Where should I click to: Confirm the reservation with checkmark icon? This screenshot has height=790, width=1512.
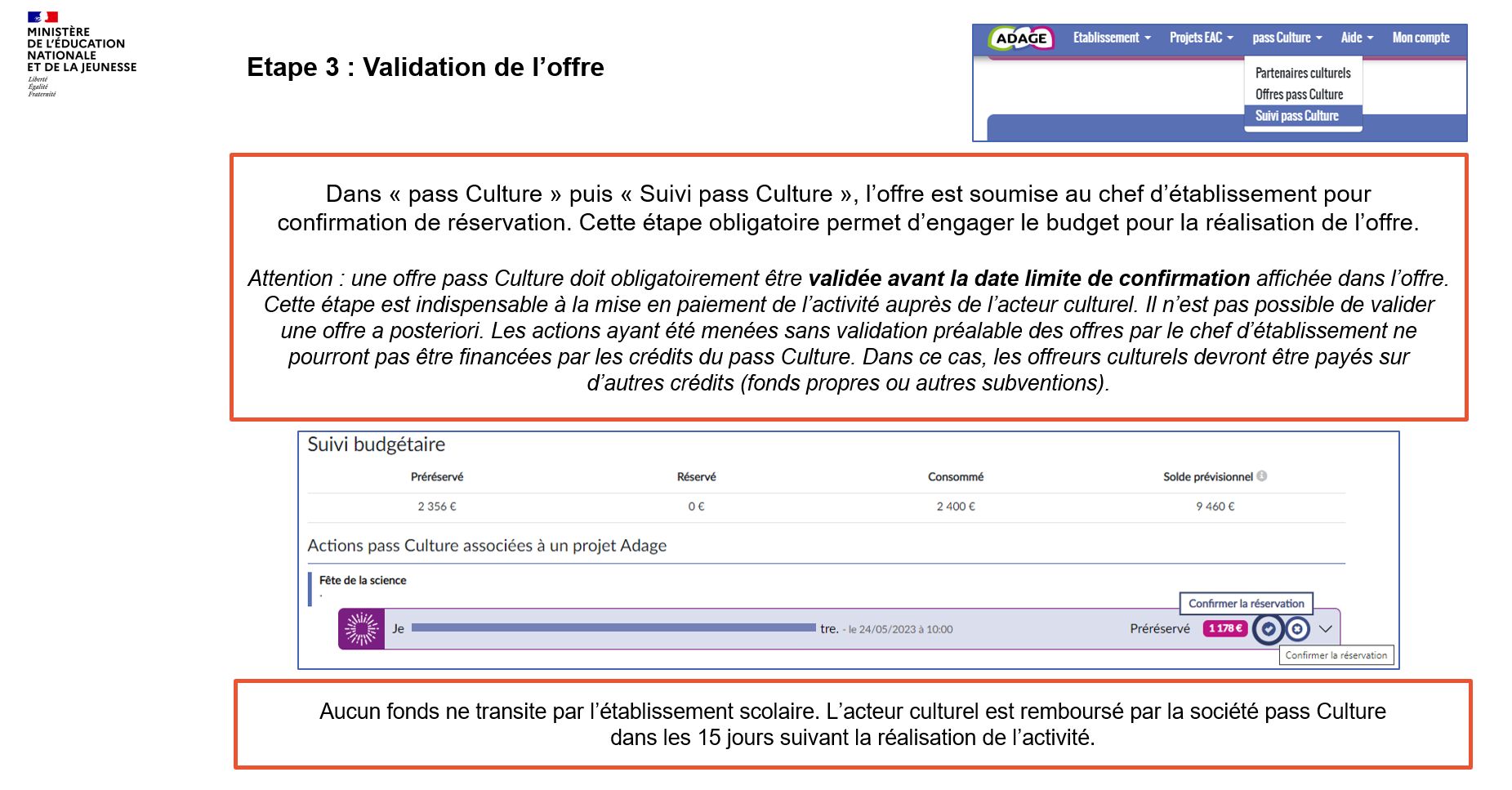pyautogui.click(x=1269, y=629)
